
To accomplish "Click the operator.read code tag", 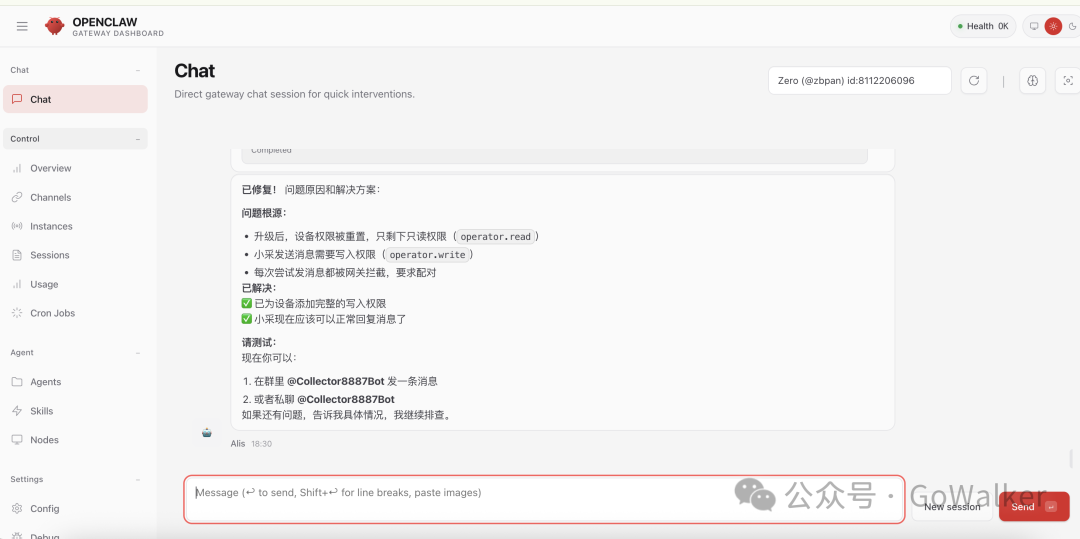I will point(496,237).
